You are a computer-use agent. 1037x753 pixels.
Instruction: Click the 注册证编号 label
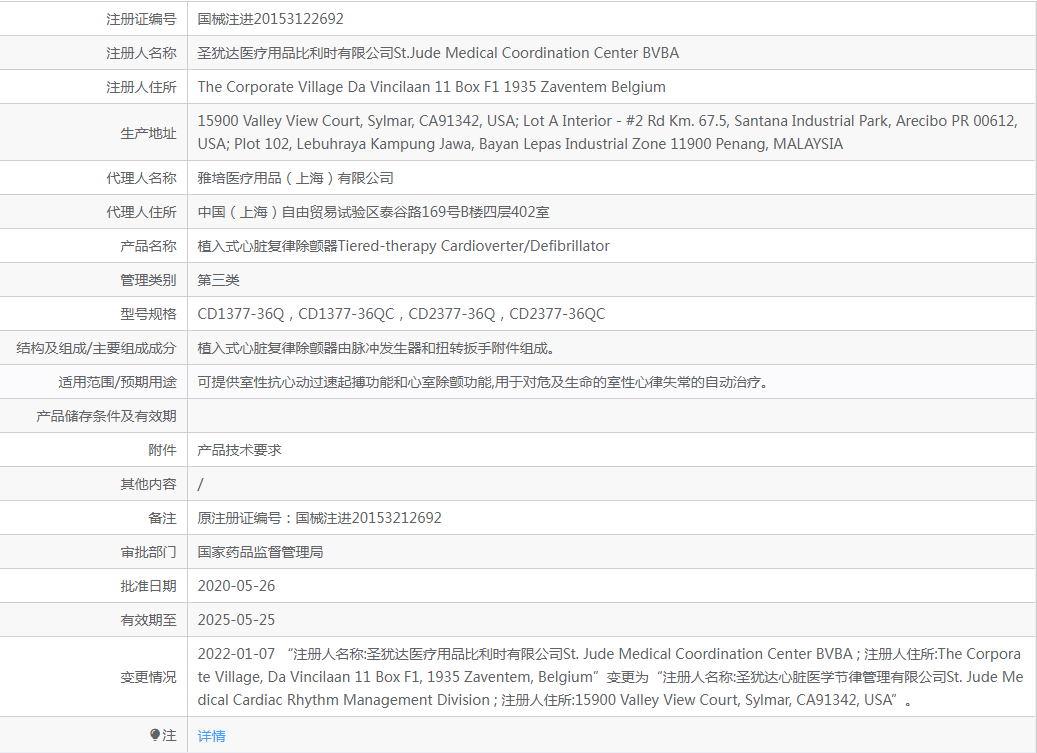[141, 19]
